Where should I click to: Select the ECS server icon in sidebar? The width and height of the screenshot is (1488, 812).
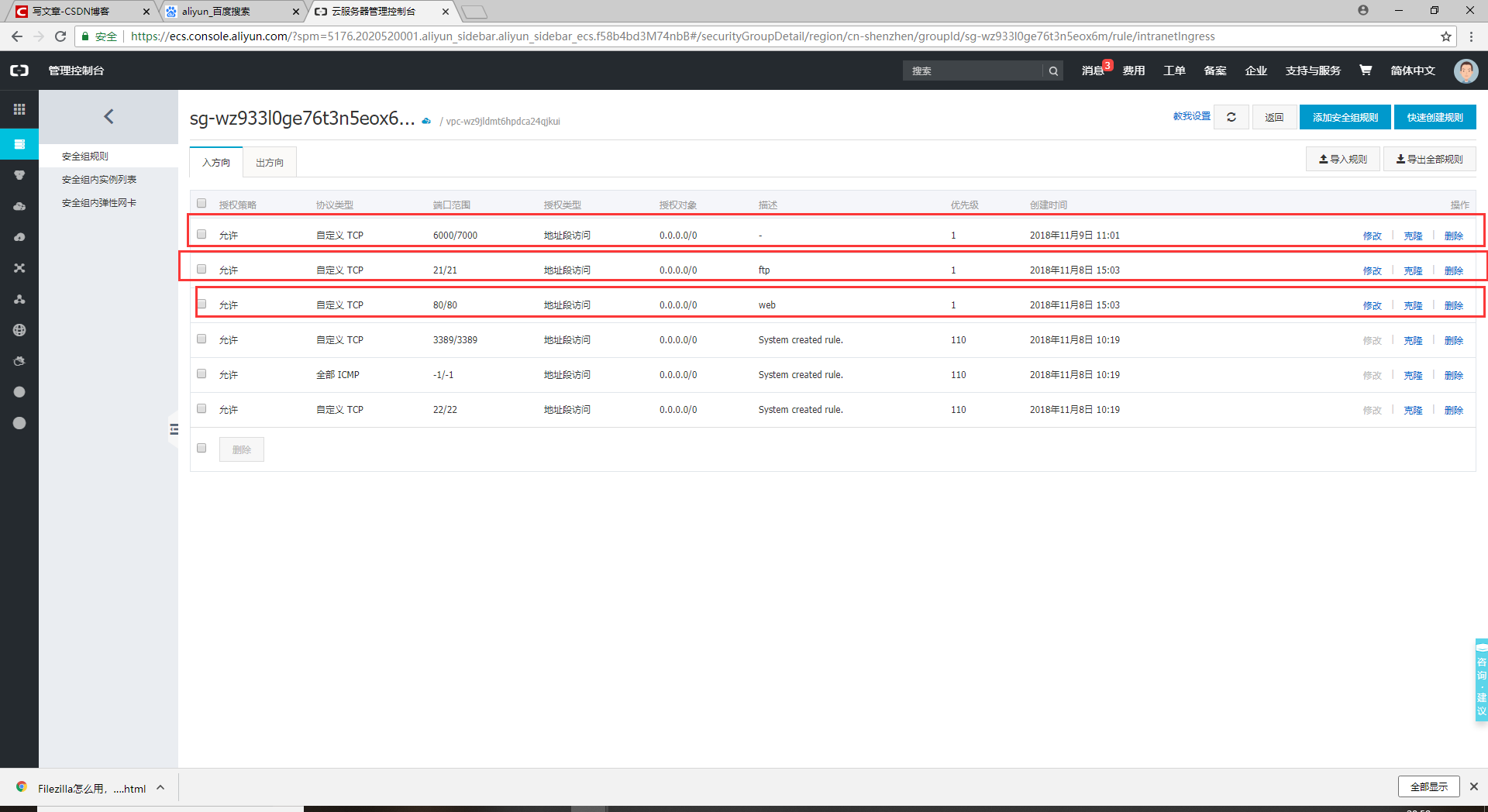[x=19, y=144]
